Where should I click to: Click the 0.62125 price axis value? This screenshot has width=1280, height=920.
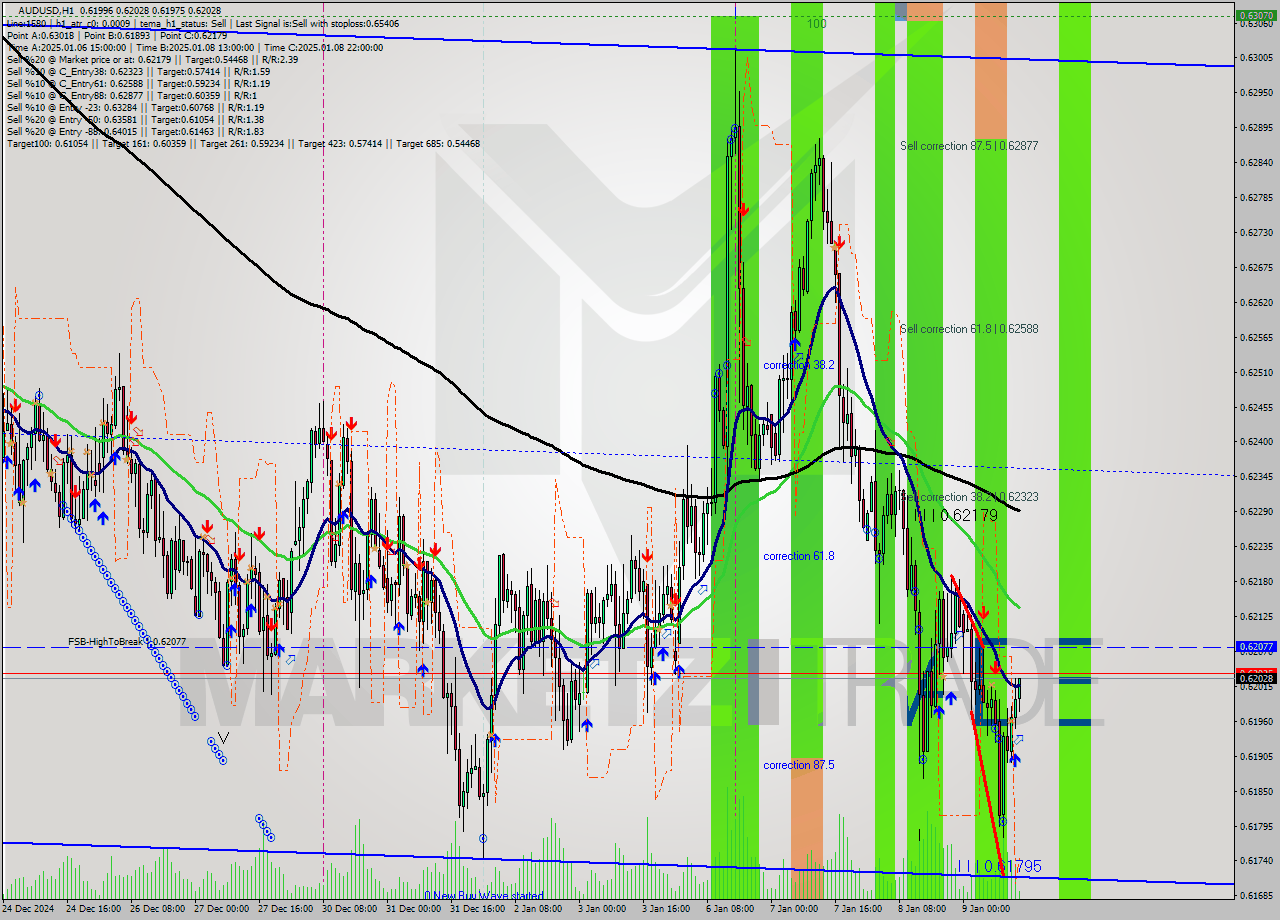[1255, 617]
